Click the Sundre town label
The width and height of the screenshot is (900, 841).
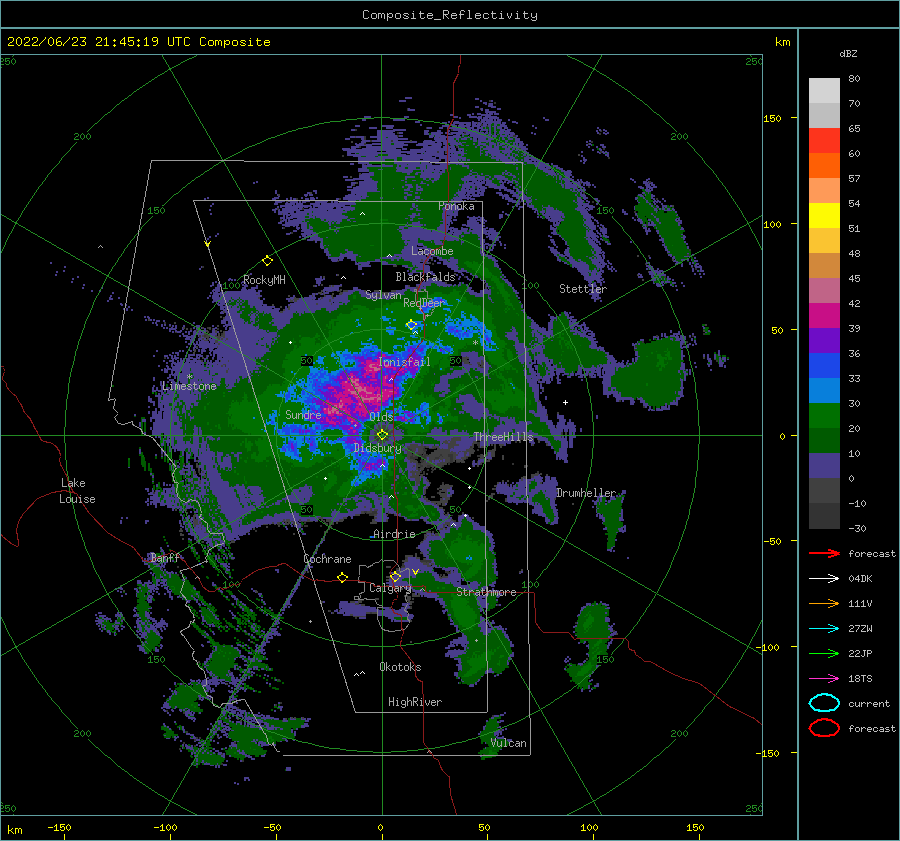303,415
